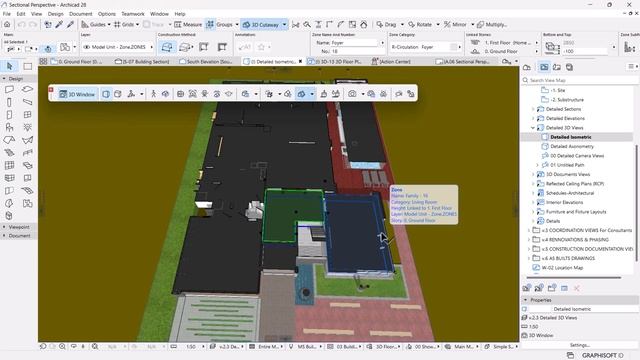Select the Slab tool in the toolbox

coord(27,89)
